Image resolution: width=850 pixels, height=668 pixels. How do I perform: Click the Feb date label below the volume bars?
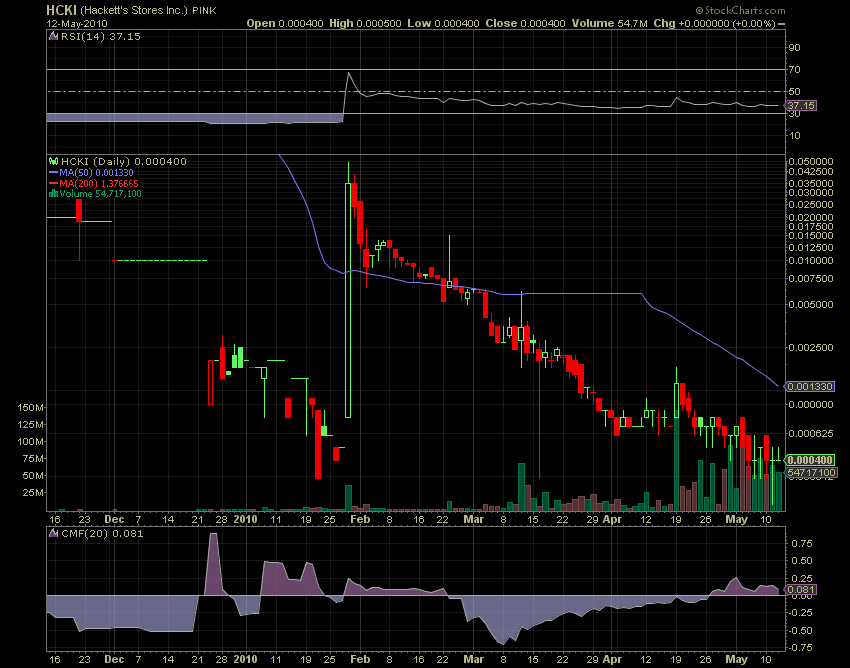[360, 519]
